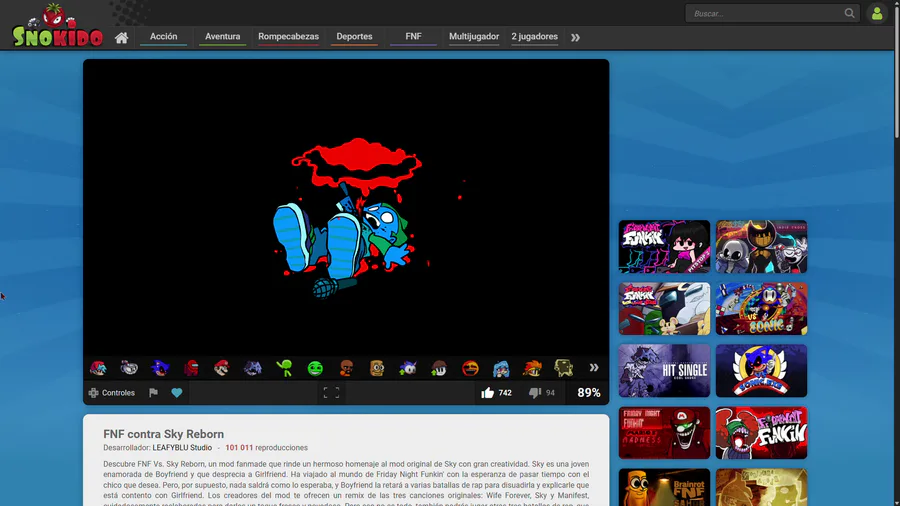The image size is (900, 506).
Task: Open the VS Sonic game thumbnail
Action: click(x=761, y=309)
